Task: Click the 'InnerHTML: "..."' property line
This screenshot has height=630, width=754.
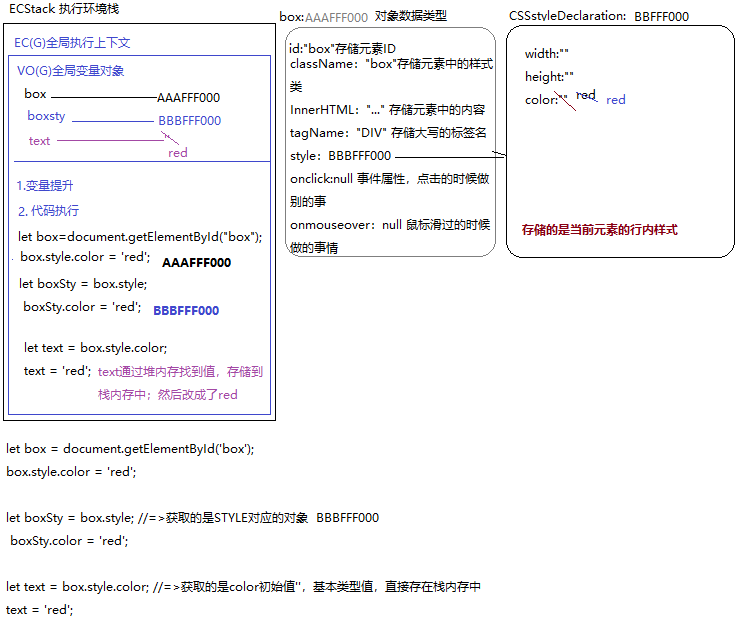Action: [x=387, y=110]
